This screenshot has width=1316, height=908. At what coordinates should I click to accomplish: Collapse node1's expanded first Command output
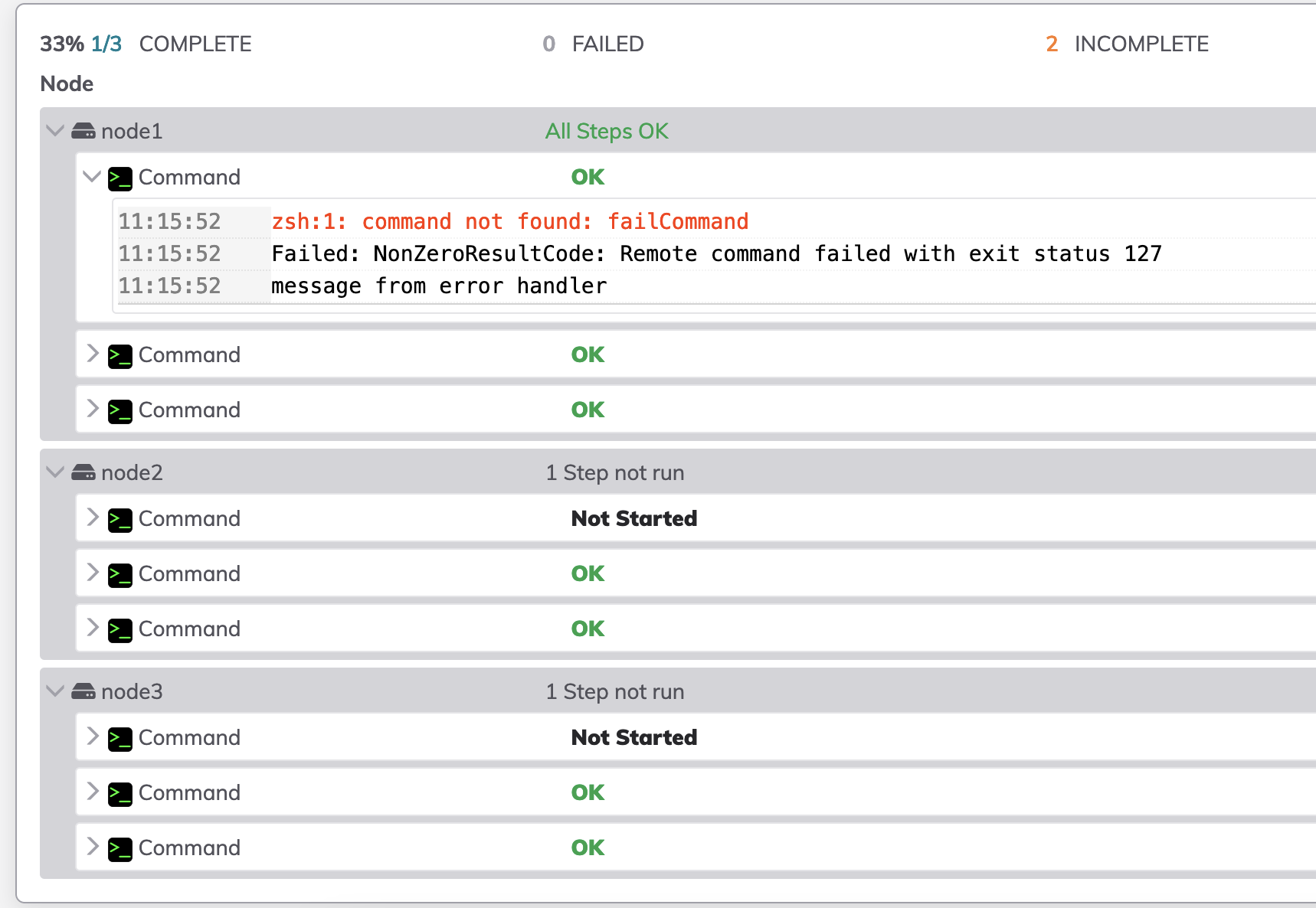click(x=92, y=177)
